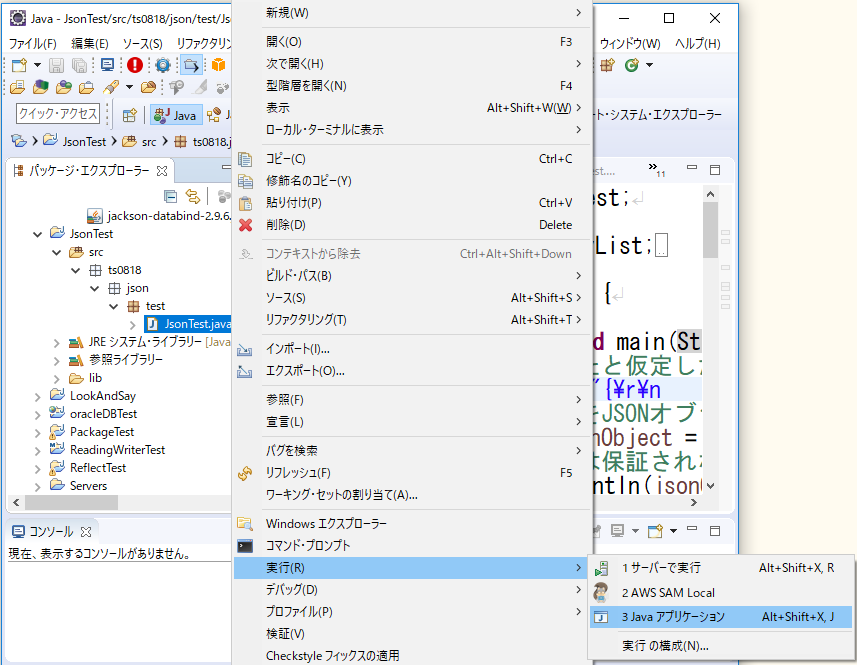Click the Save toolbar icon
This screenshot has height=665, width=857.
tap(56, 64)
